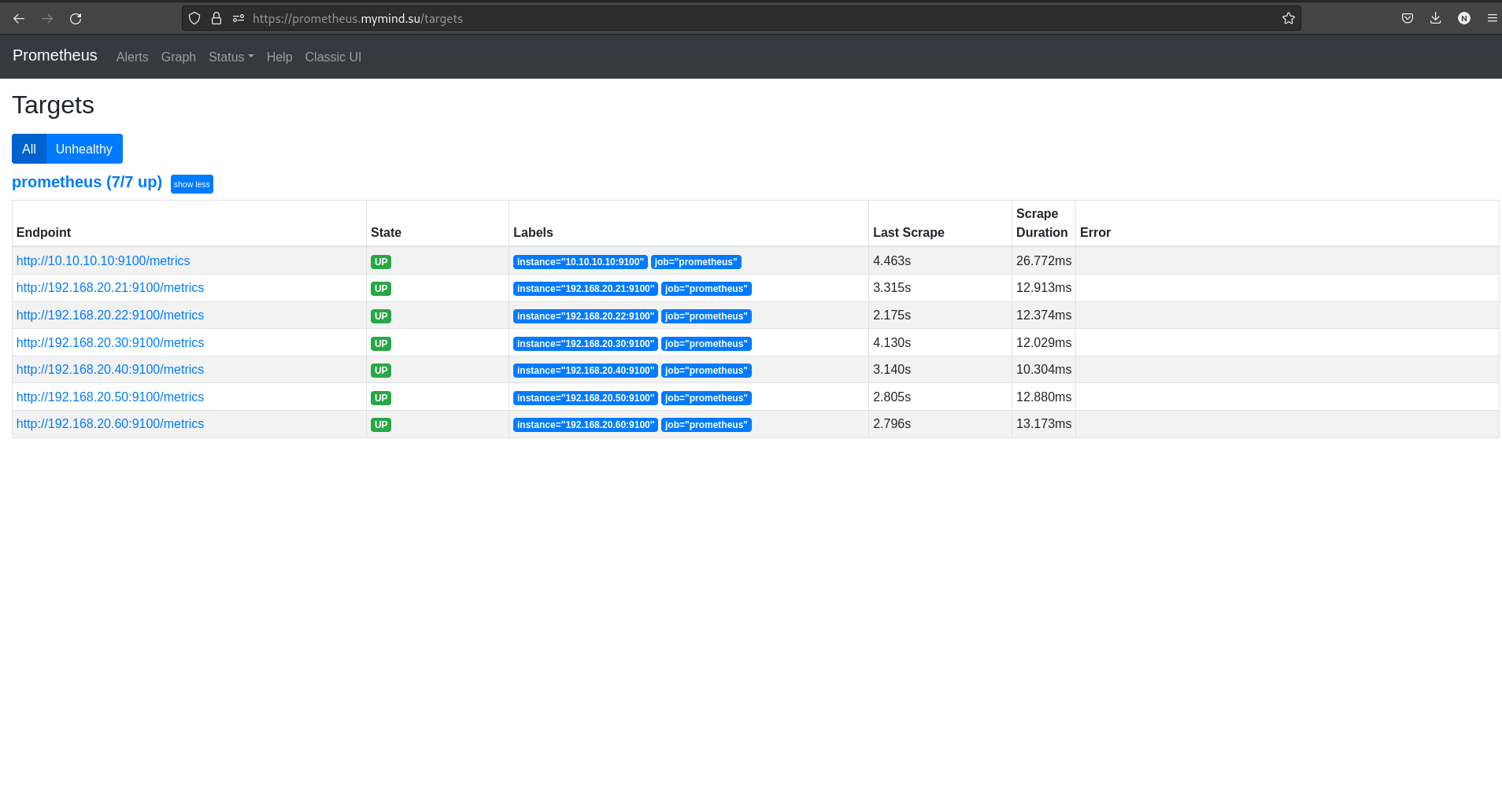Show all targets with the All filter

click(x=29, y=149)
